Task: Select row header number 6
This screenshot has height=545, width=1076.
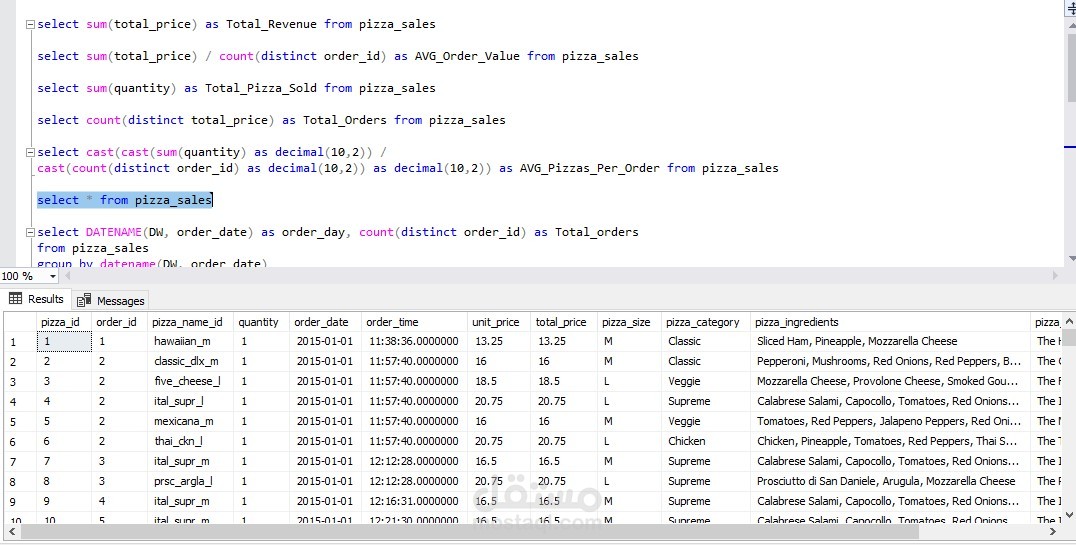Action: (19, 442)
